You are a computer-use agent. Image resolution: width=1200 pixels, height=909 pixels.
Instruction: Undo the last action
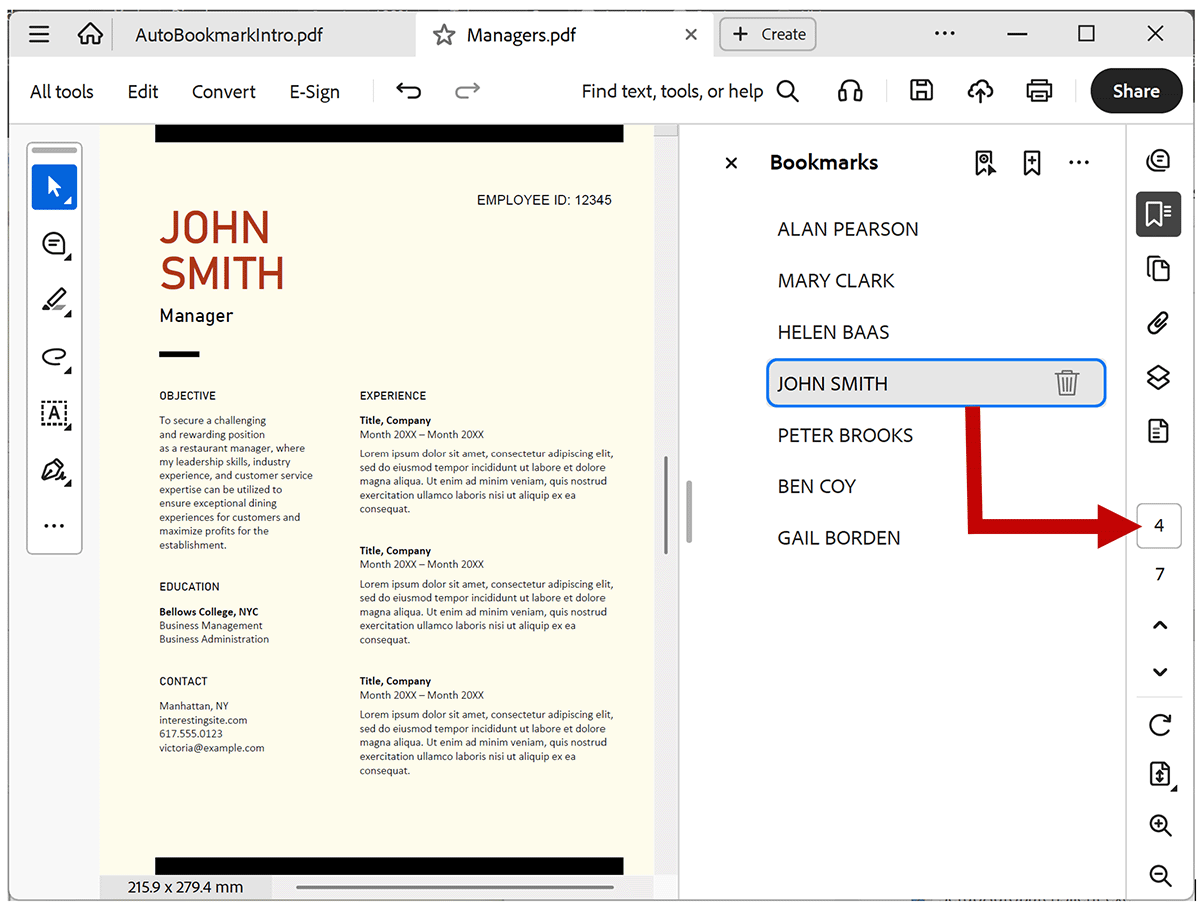pyautogui.click(x=408, y=91)
